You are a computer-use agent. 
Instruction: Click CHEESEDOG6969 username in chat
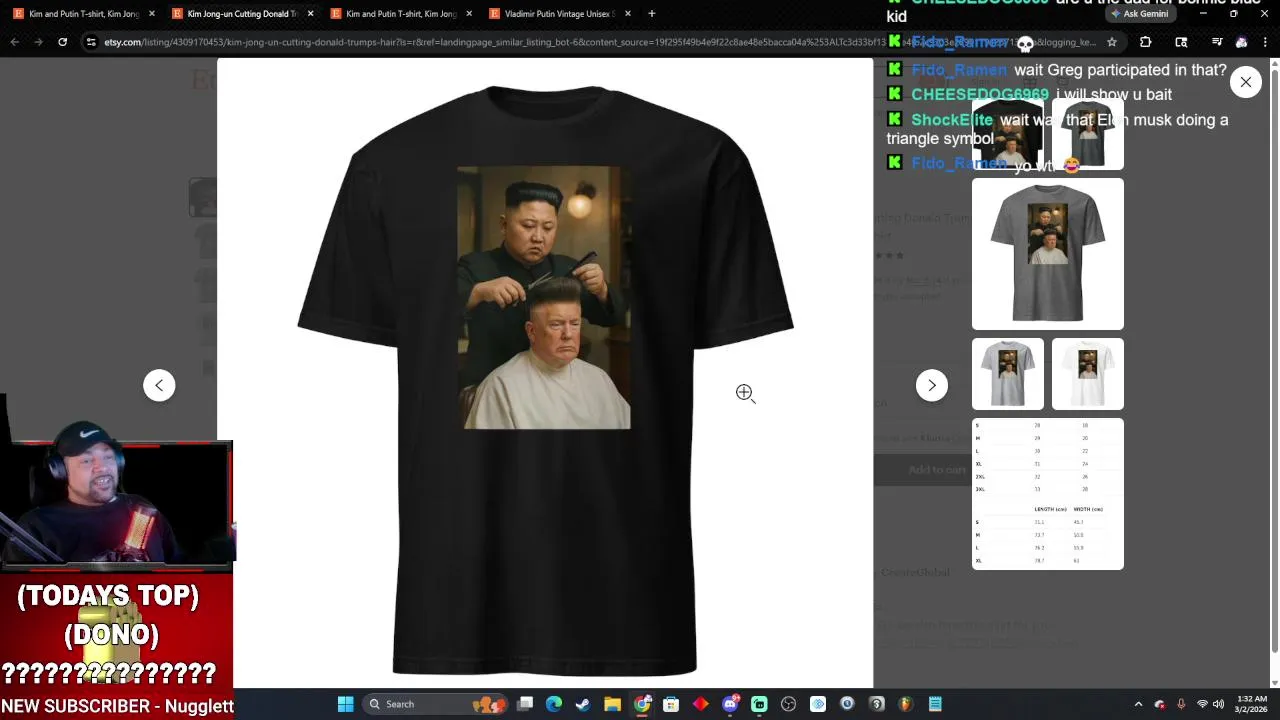tap(980, 94)
